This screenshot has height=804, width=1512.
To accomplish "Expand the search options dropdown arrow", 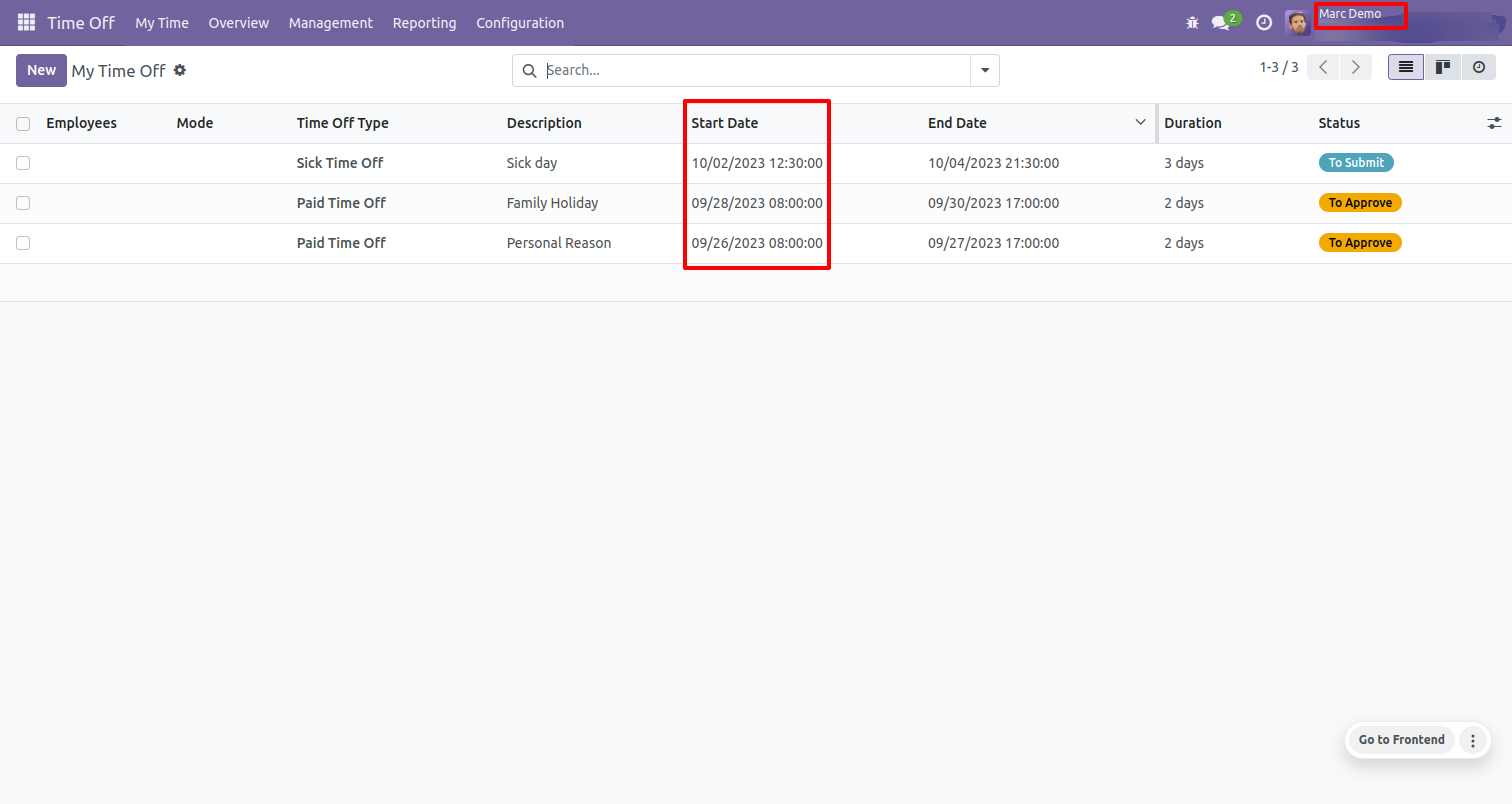I will pyautogui.click(x=985, y=71).
